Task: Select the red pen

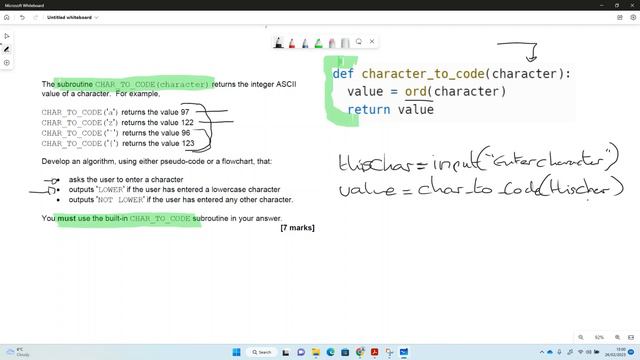Action: point(292,42)
